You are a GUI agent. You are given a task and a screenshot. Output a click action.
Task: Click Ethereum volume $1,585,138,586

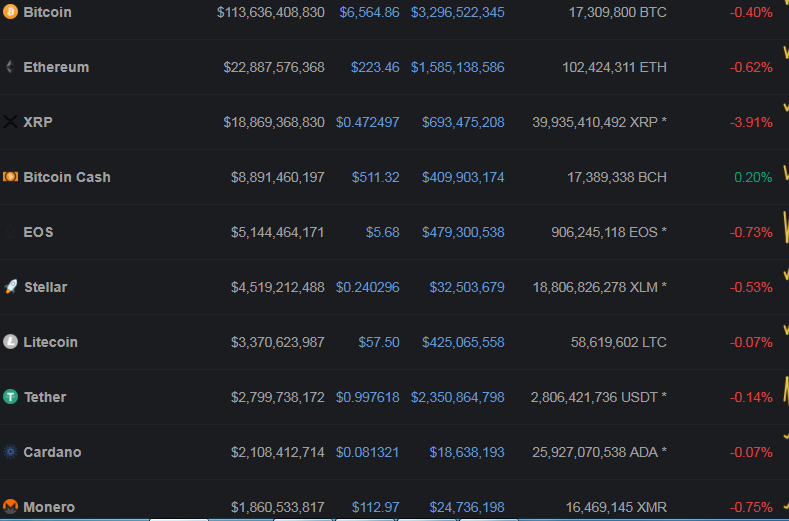tap(457, 67)
